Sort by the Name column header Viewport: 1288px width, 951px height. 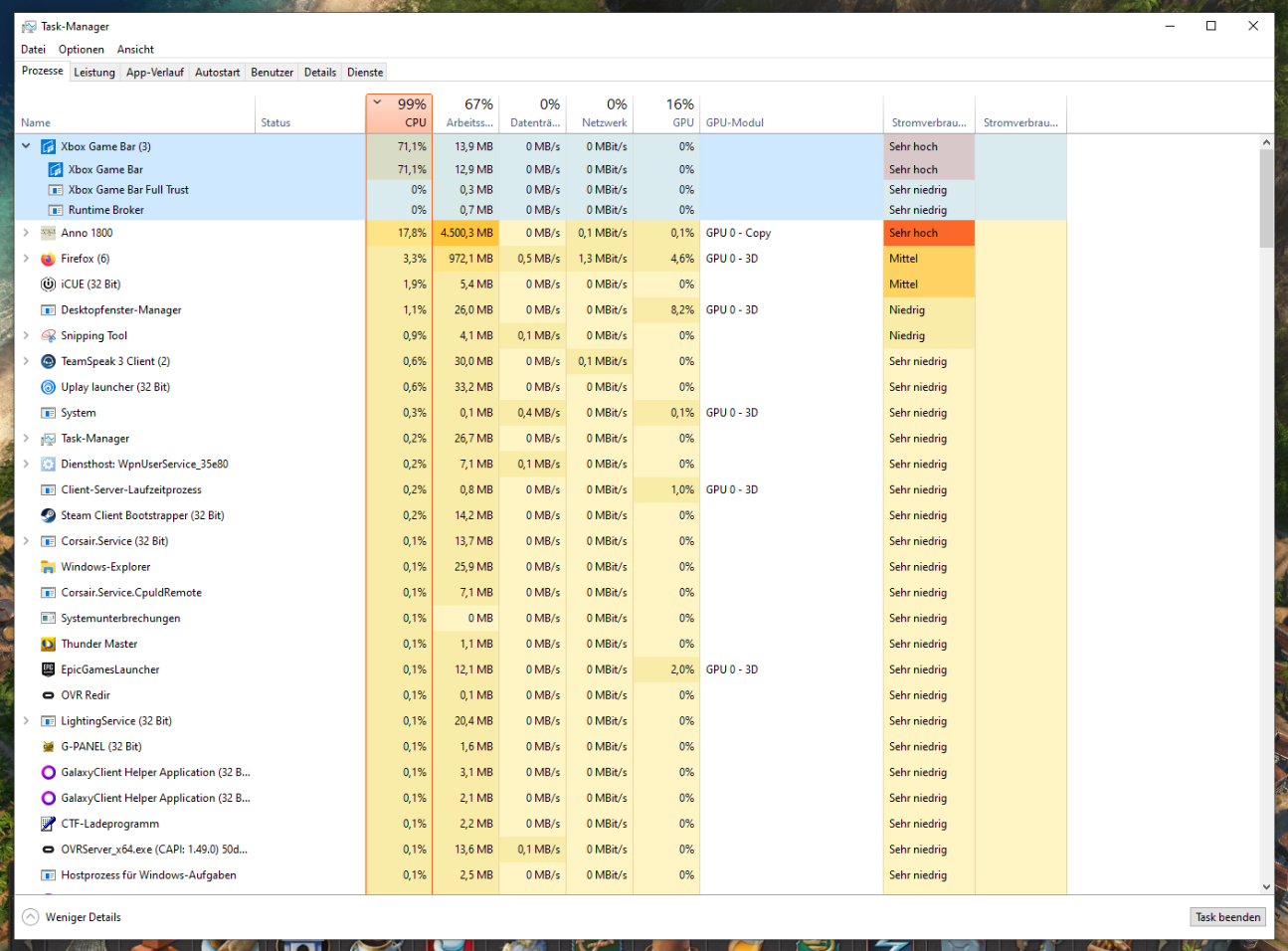135,113
